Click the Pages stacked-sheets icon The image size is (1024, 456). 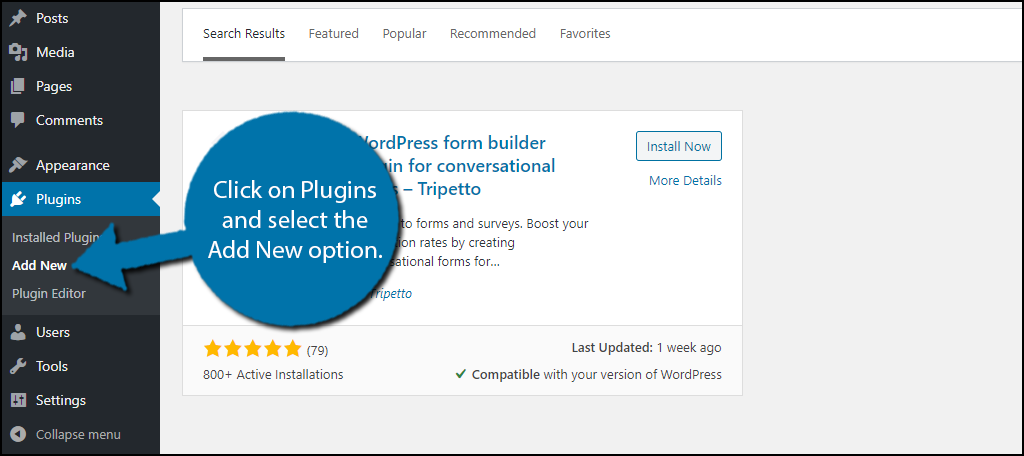pos(18,86)
